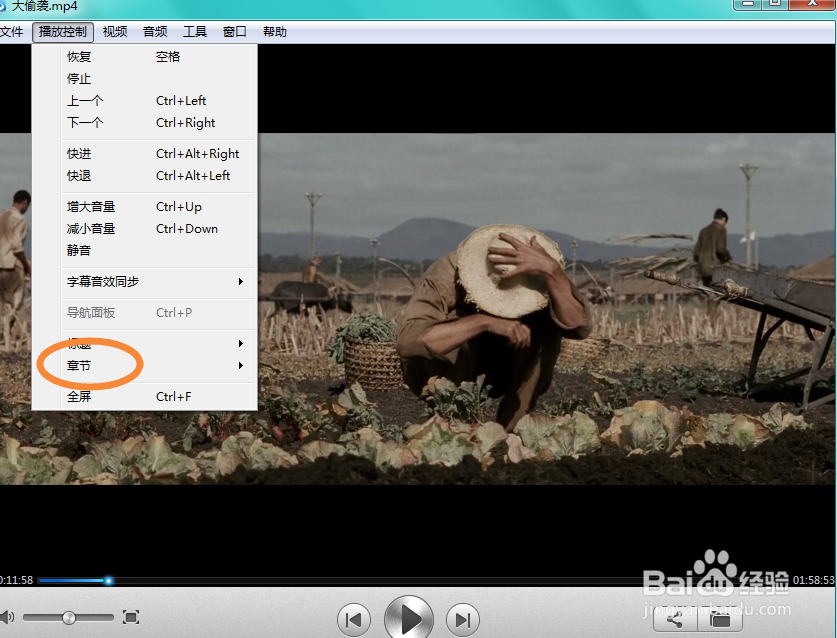Skip to the previous track button
Screen dimensions: 837x638
click(353, 620)
